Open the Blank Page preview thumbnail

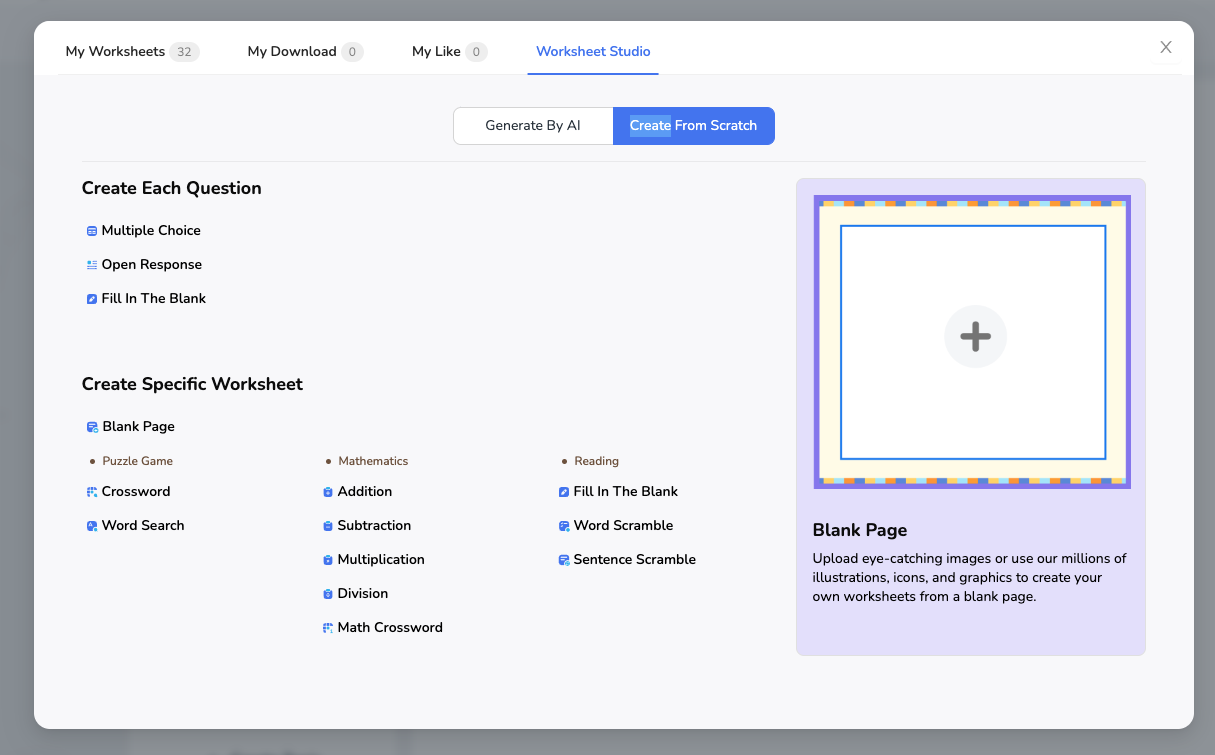coord(971,340)
